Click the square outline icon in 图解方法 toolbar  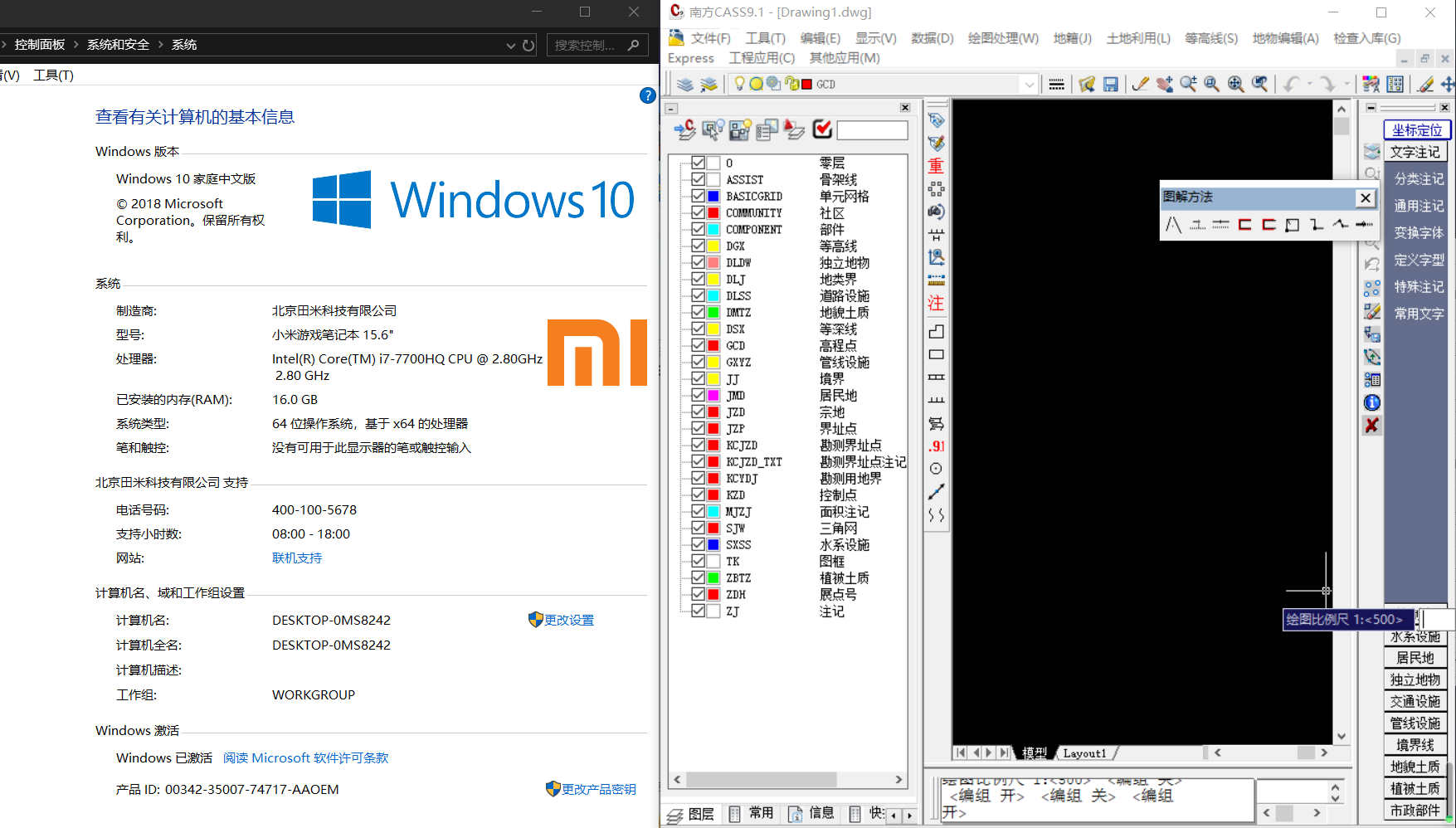tap(1292, 225)
